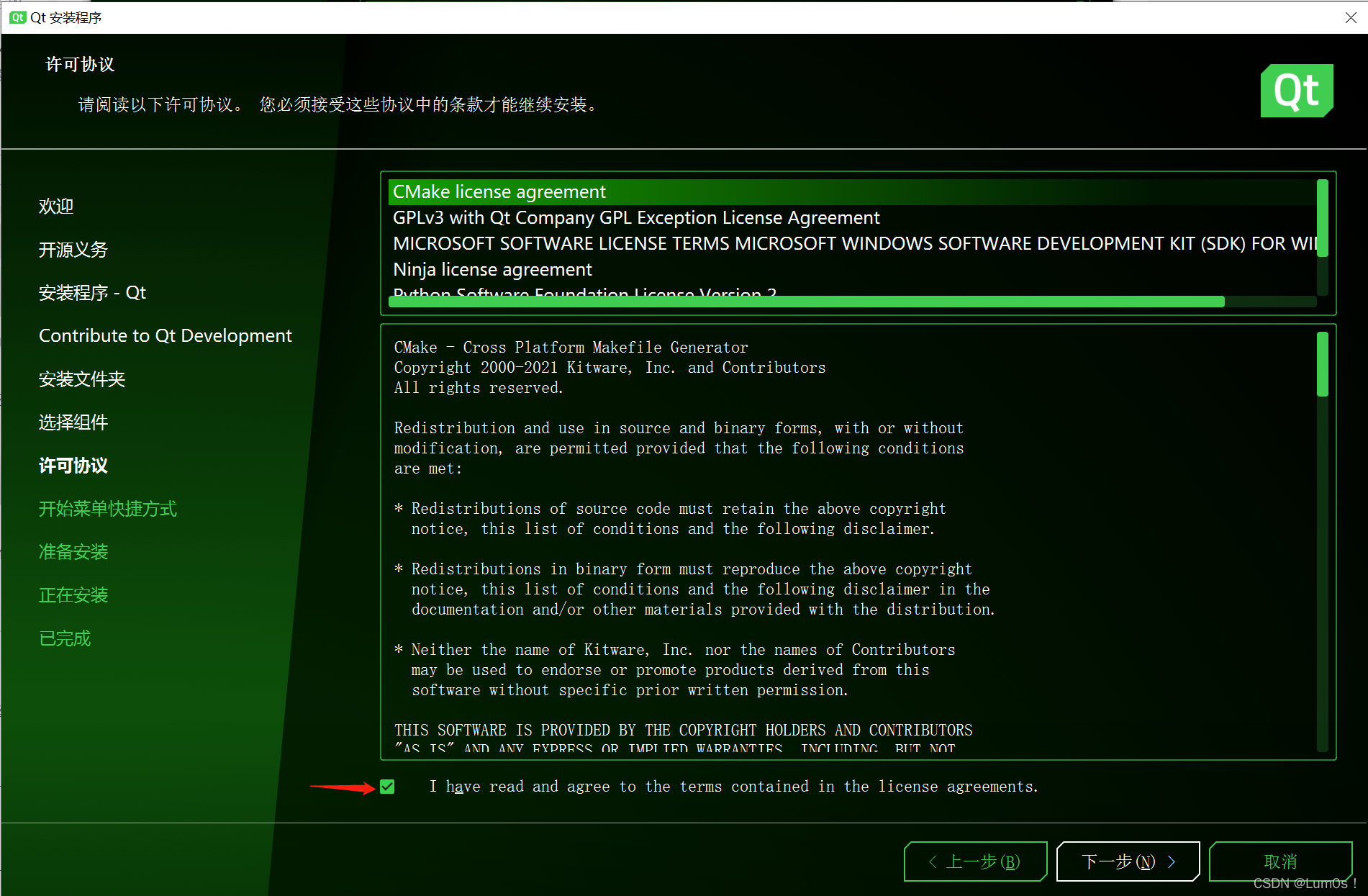Viewport: 1368px width, 896px height.
Task: Click the 安装文件夹 sidebar step
Action: (82, 379)
